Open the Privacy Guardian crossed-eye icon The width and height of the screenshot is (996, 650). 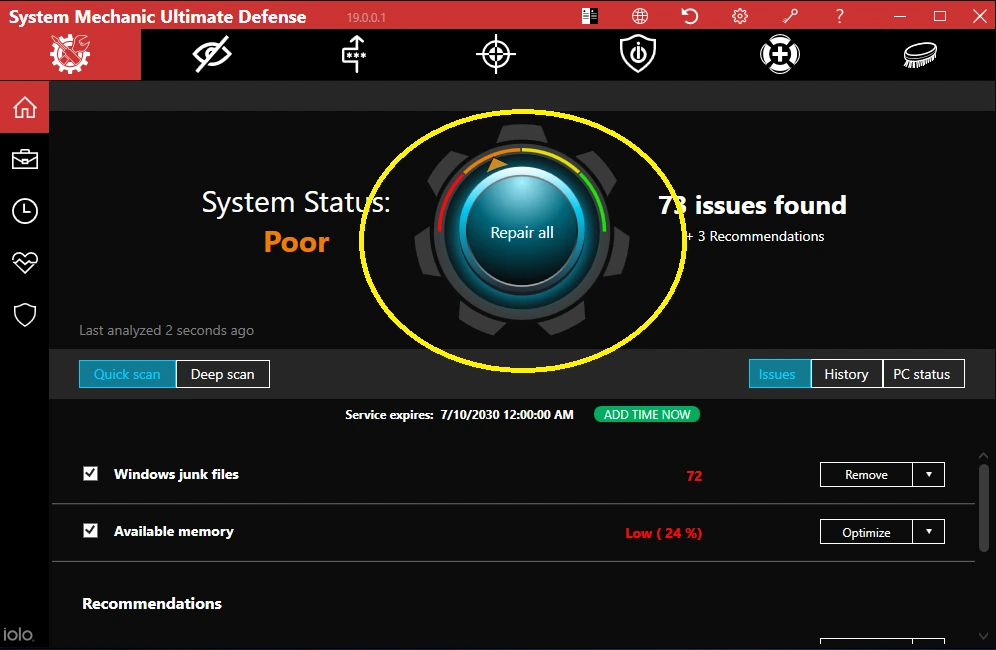(x=212, y=54)
